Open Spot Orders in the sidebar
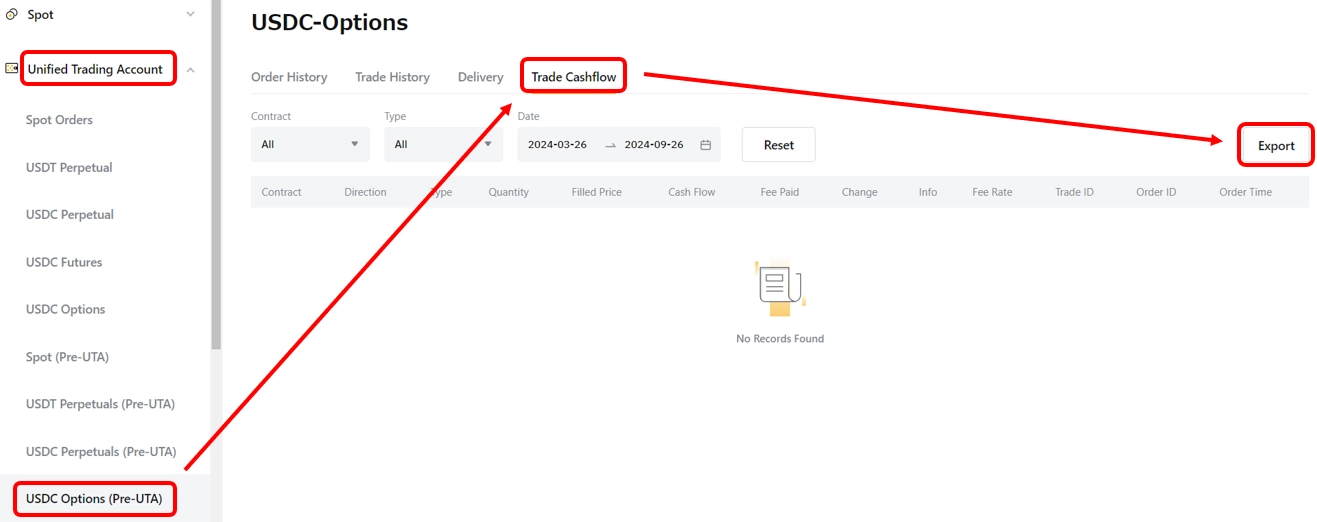 pyautogui.click(x=59, y=120)
